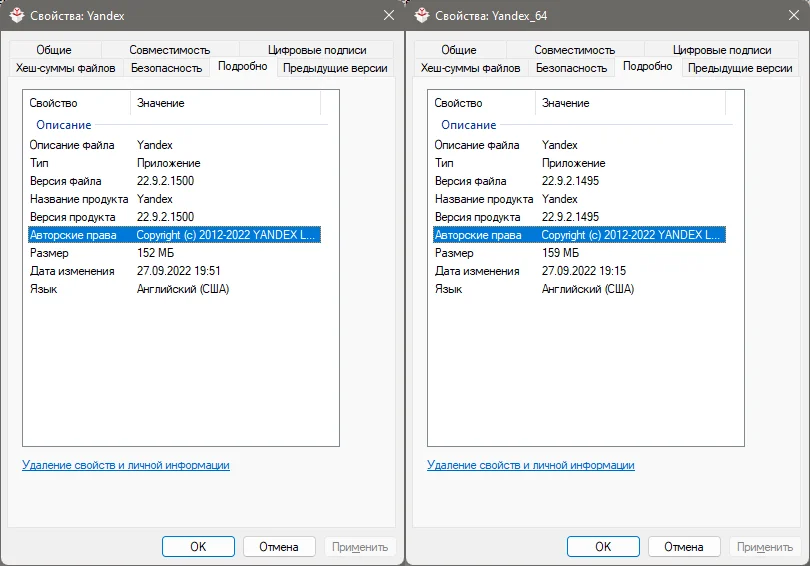
Task: Select Язык row in Yandex_64 window
Action: point(580,289)
